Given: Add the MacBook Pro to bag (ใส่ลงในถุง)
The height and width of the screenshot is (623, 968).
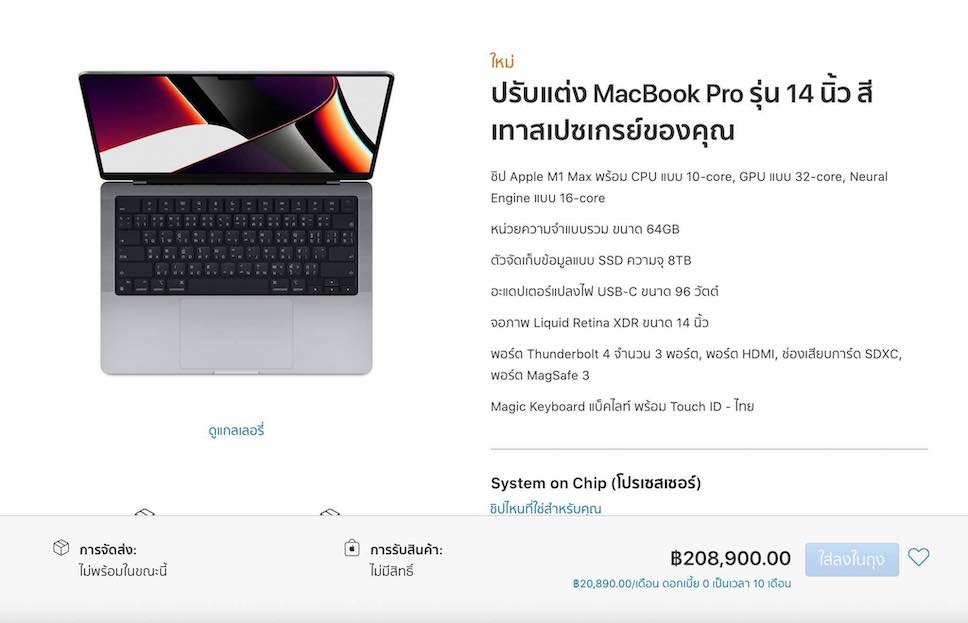Looking at the screenshot, I should (852, 559).
